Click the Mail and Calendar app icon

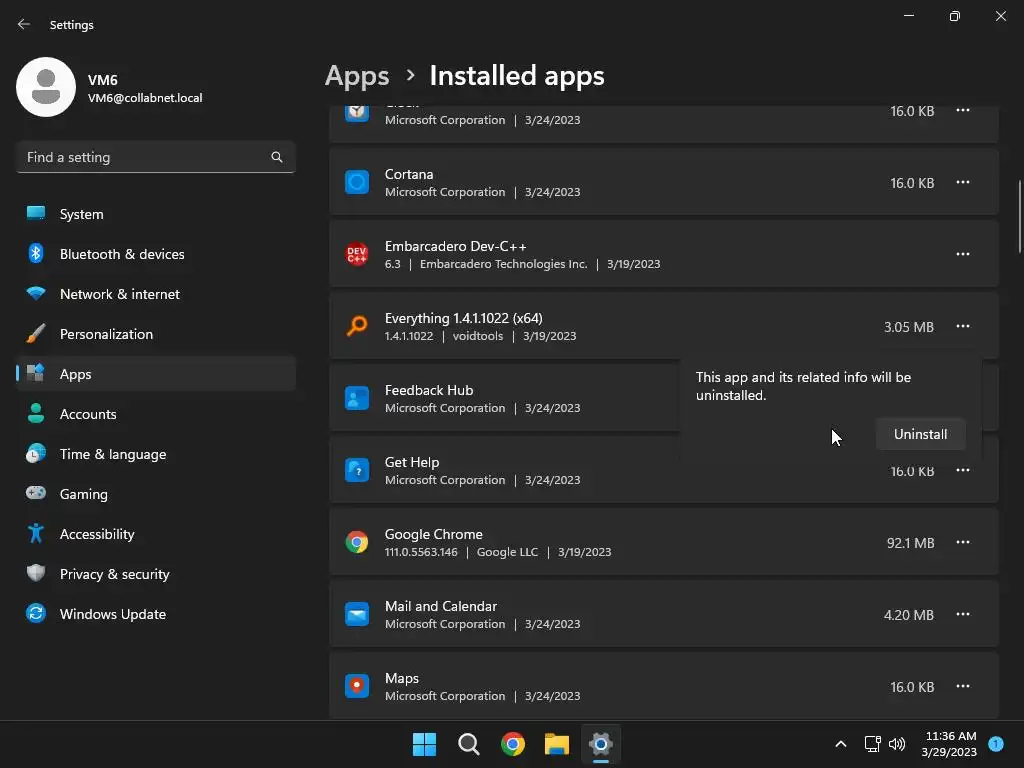pos(357,615)
